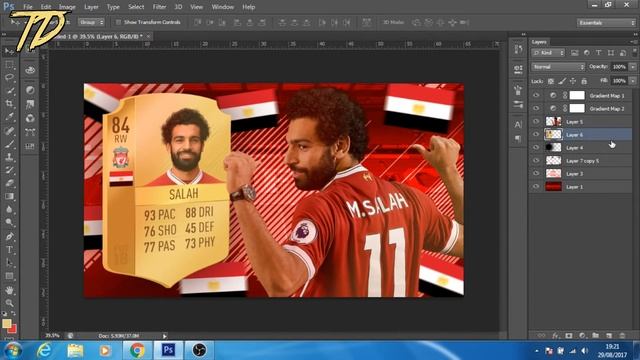The image size is (640, 360).
Task: Select the Brush tool
Action: click(9, 144)
